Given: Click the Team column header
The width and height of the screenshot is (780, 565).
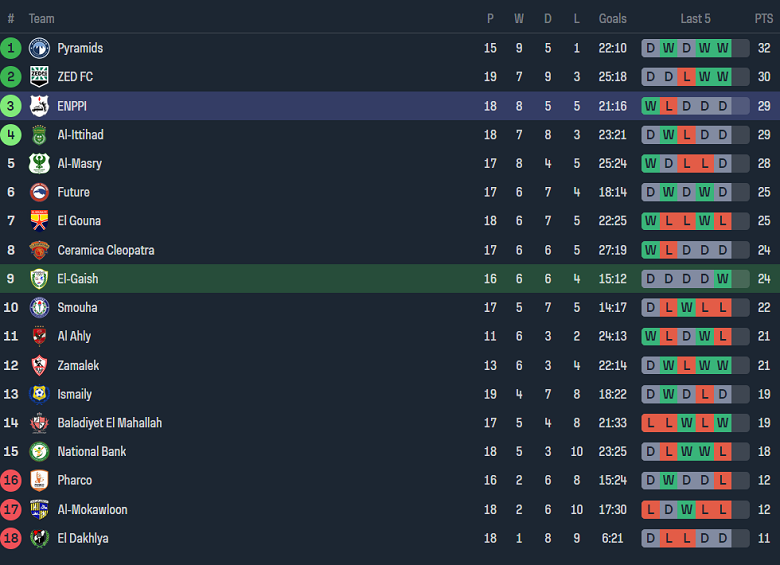Looking at the screenshot, I should click(x=42, y=19).
